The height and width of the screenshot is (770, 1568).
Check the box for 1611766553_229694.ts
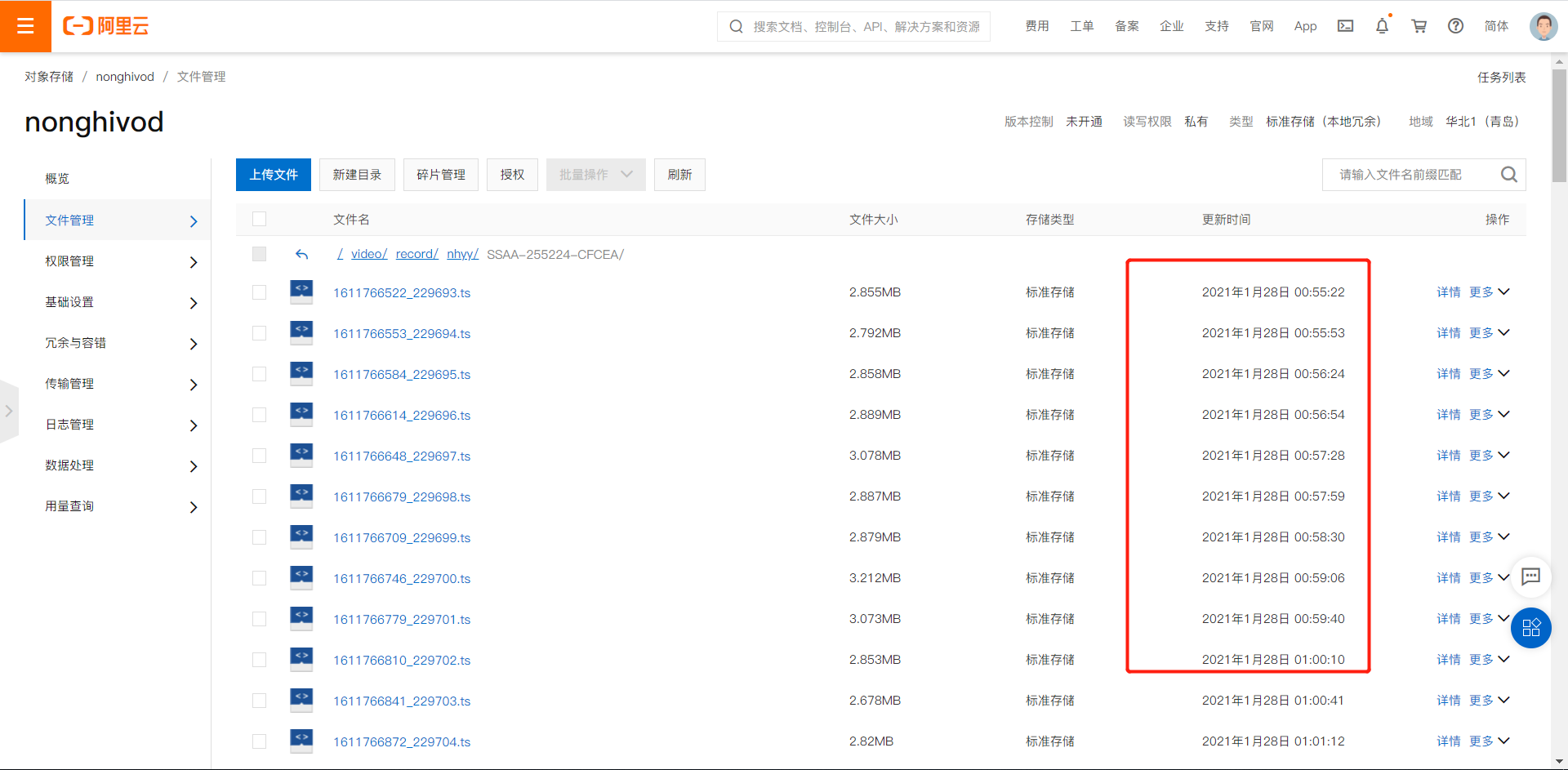259,333
